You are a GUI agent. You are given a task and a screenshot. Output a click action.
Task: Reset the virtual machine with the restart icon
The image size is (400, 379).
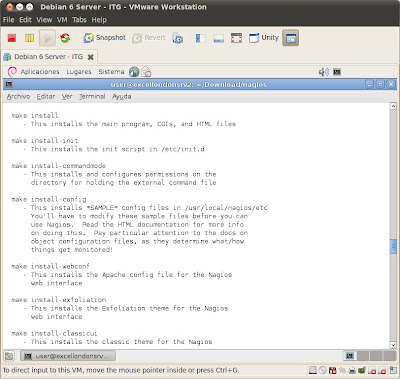65,38
